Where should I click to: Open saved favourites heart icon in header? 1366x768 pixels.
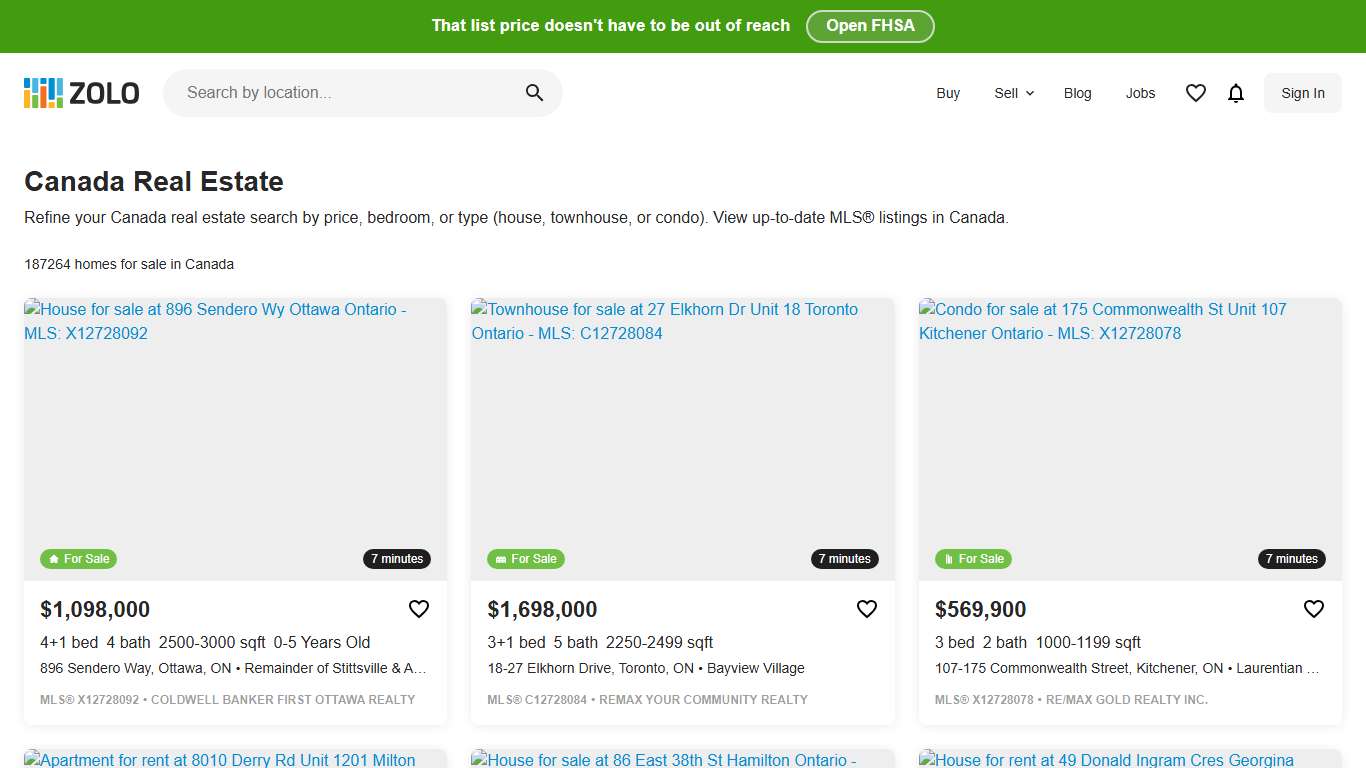point(1196,93)
